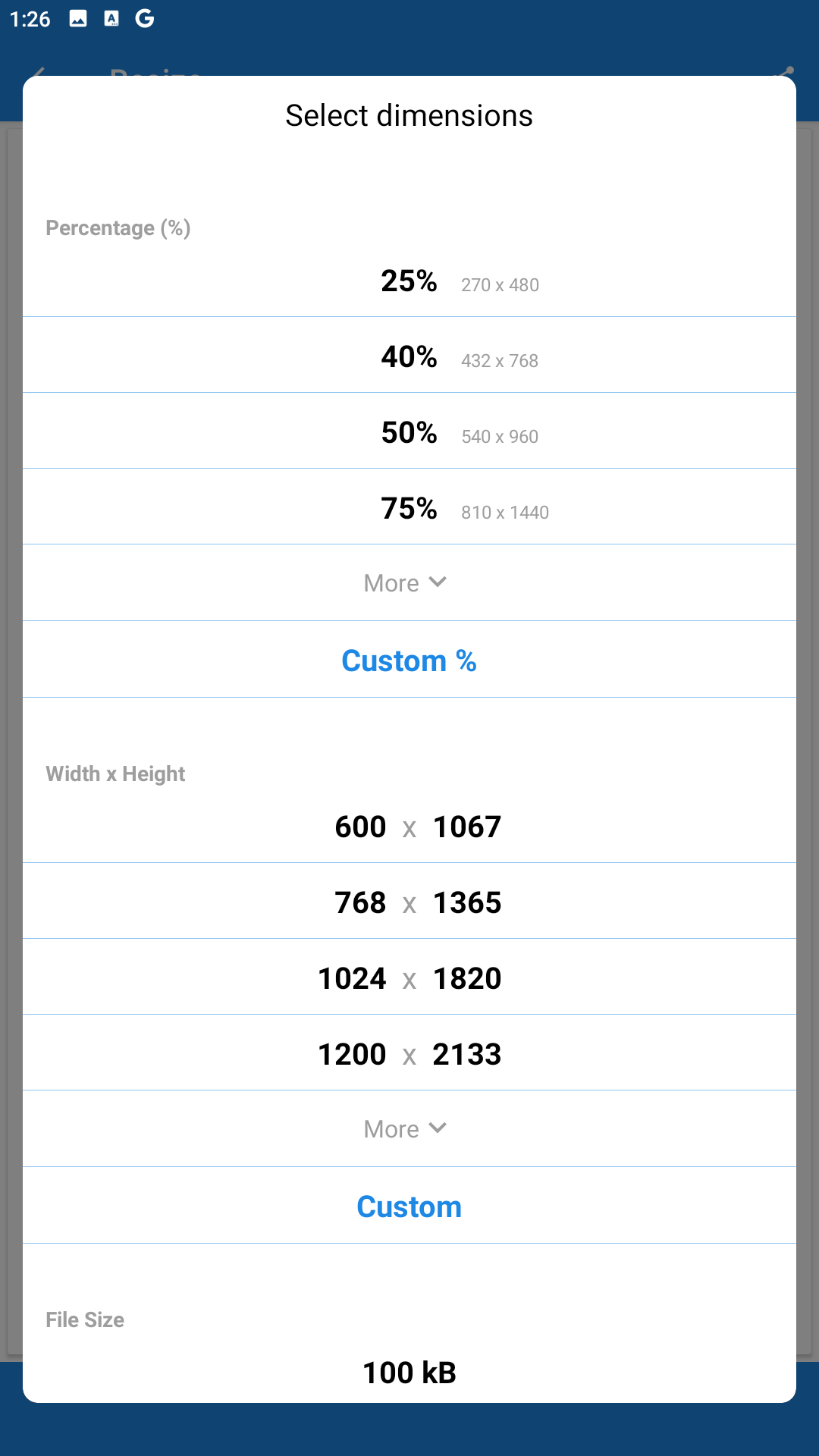Tap the share icon in top bar
Viewport: 819px width, 1456px height.
pos(786,72)
